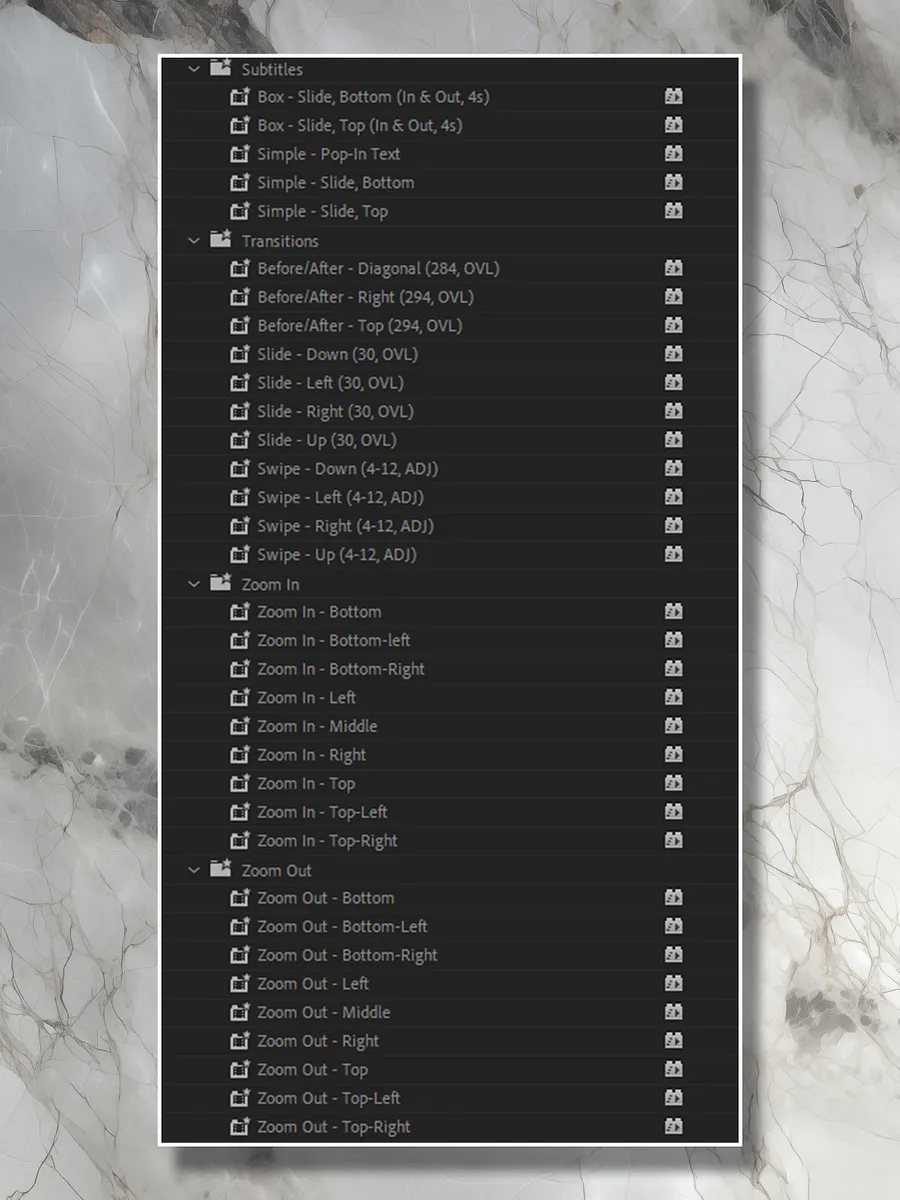Image resolution: width=900 pixels, height=1200 pixels.
Task: Select Zoom In - Top-Left preset
Action: (x=322, y=812)
